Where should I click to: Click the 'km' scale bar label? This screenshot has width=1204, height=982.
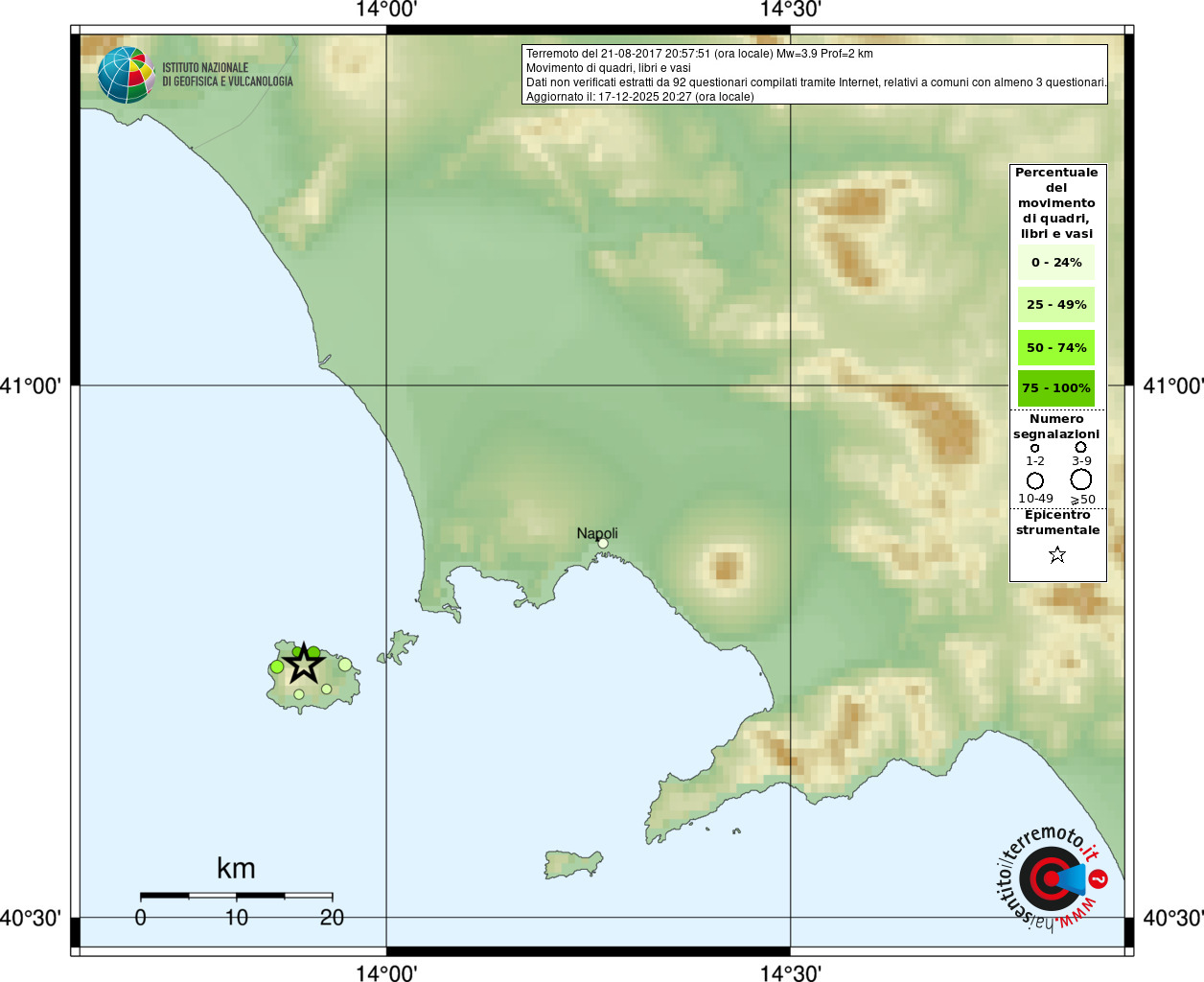click(236, 868)
